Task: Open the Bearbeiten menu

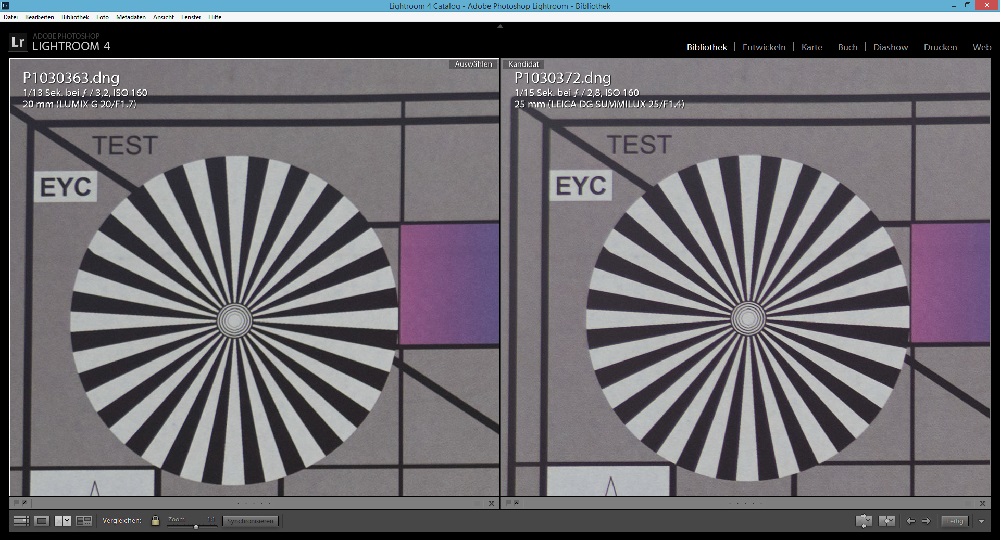Action: click(x=39, y=18)
